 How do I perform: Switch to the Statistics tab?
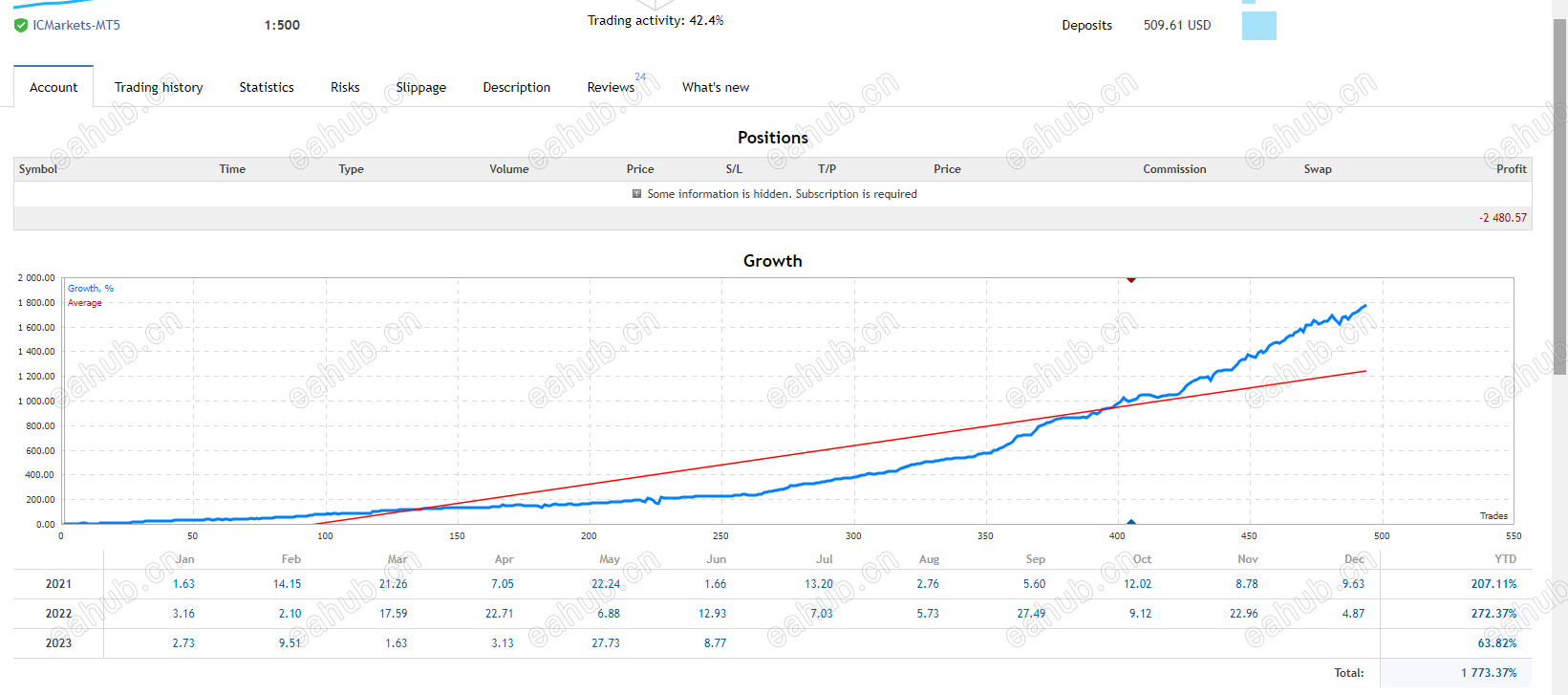tap(267, 87)
